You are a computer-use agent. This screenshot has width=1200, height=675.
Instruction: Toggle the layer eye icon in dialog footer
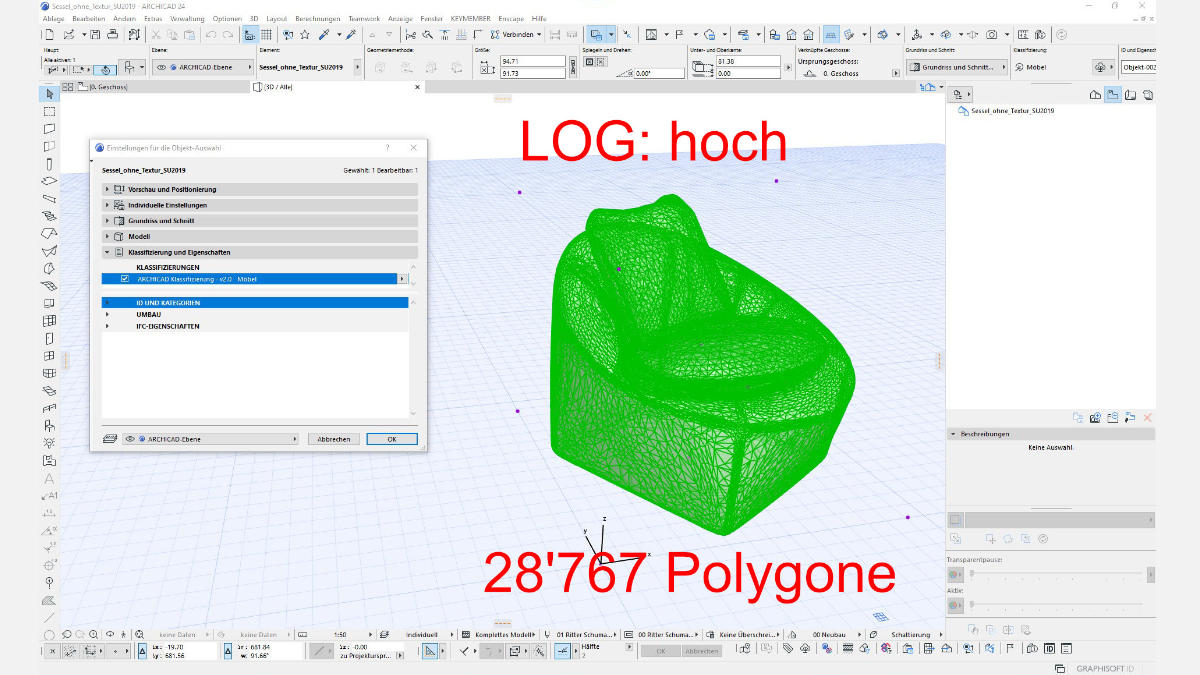(131, 439)
